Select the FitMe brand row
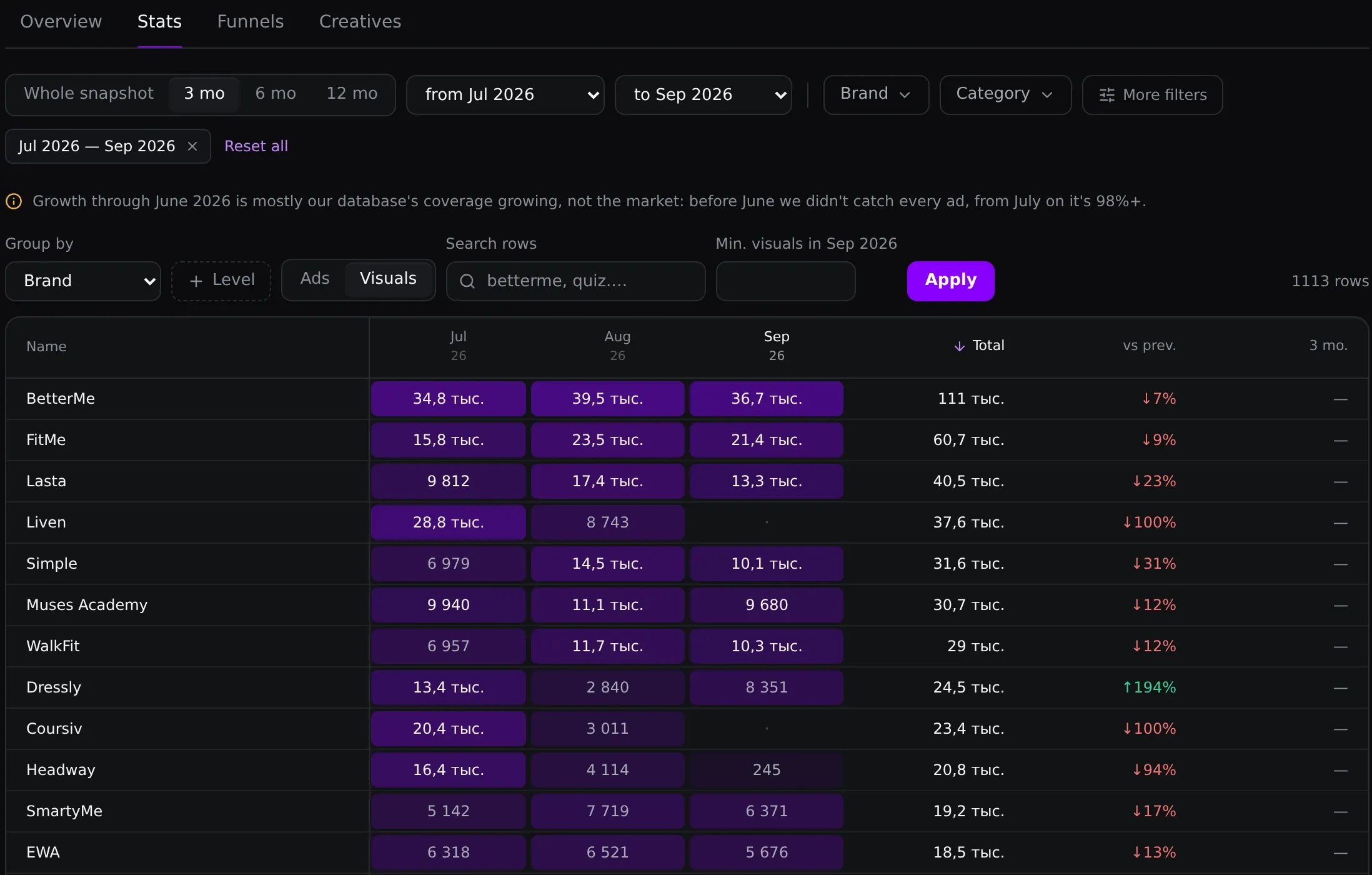This screenshot has width=1372, height=875. click(687, 440)
